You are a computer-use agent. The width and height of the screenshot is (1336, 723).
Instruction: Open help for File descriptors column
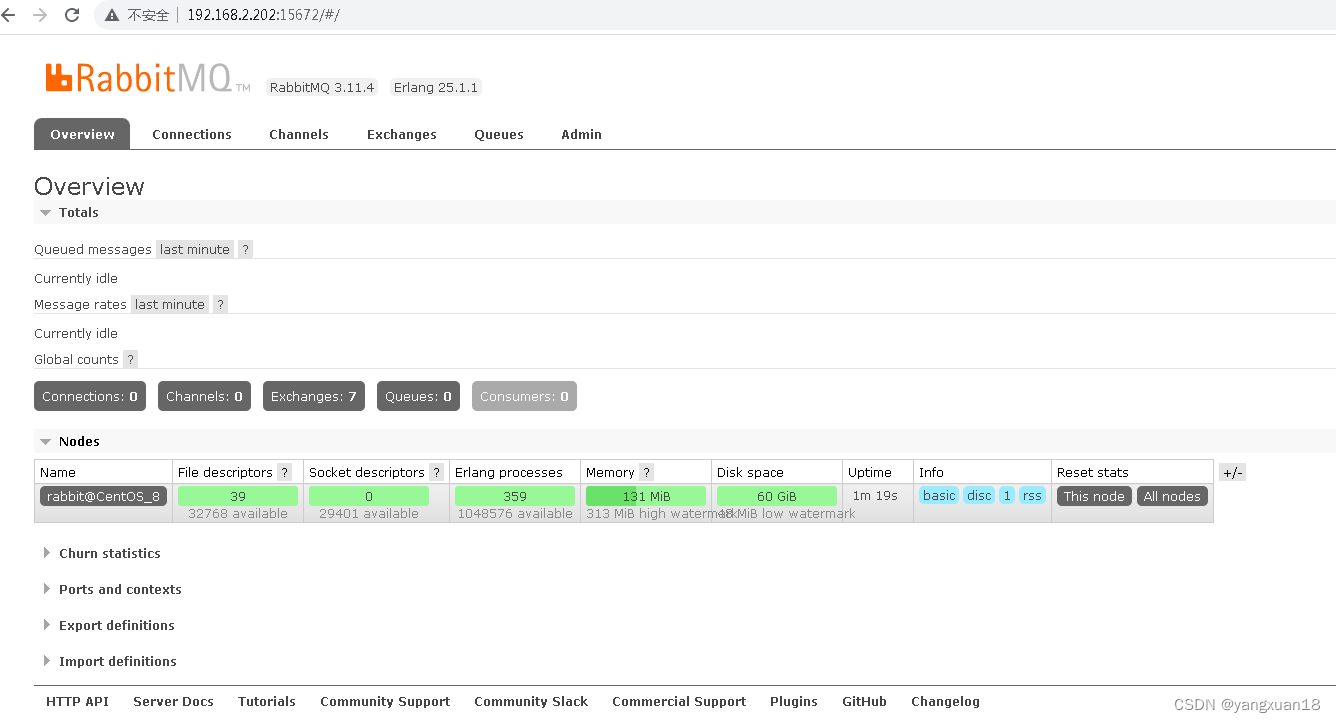click(x=284, y=473)
